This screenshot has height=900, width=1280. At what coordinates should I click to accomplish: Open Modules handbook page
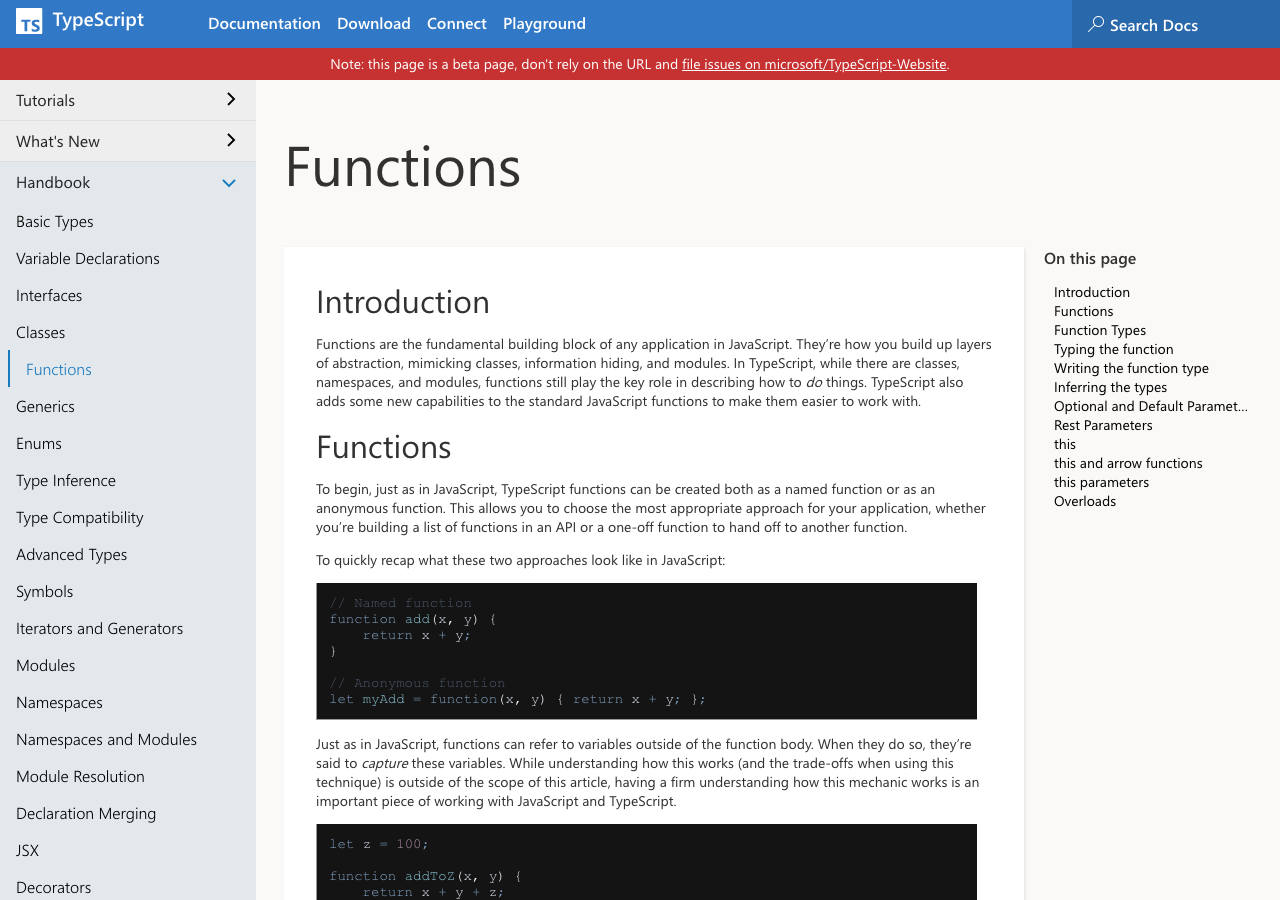click(x=46, y=665)
